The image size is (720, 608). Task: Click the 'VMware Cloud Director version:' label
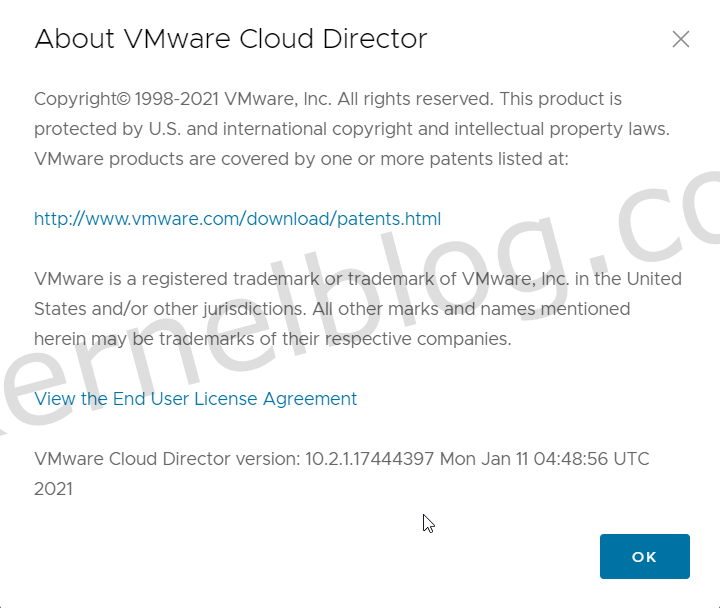point(166,459)
